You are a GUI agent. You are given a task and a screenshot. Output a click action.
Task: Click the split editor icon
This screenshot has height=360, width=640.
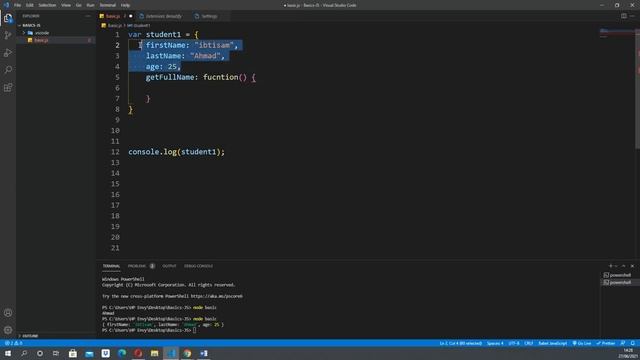pos(624,16)
